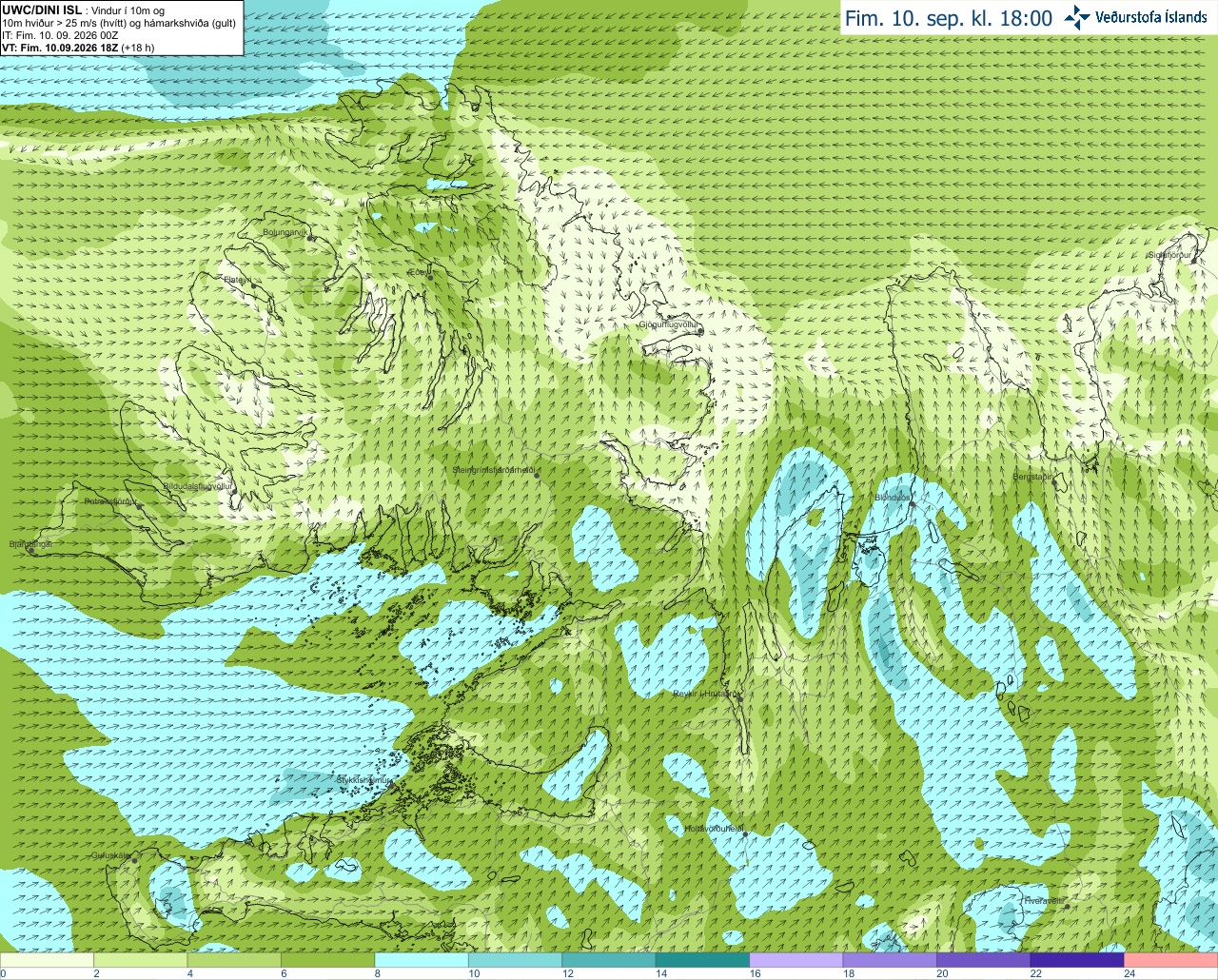
Task: Pick the pale yellow 0–2 m/s legend swatch
Action: tap(47, 960)
